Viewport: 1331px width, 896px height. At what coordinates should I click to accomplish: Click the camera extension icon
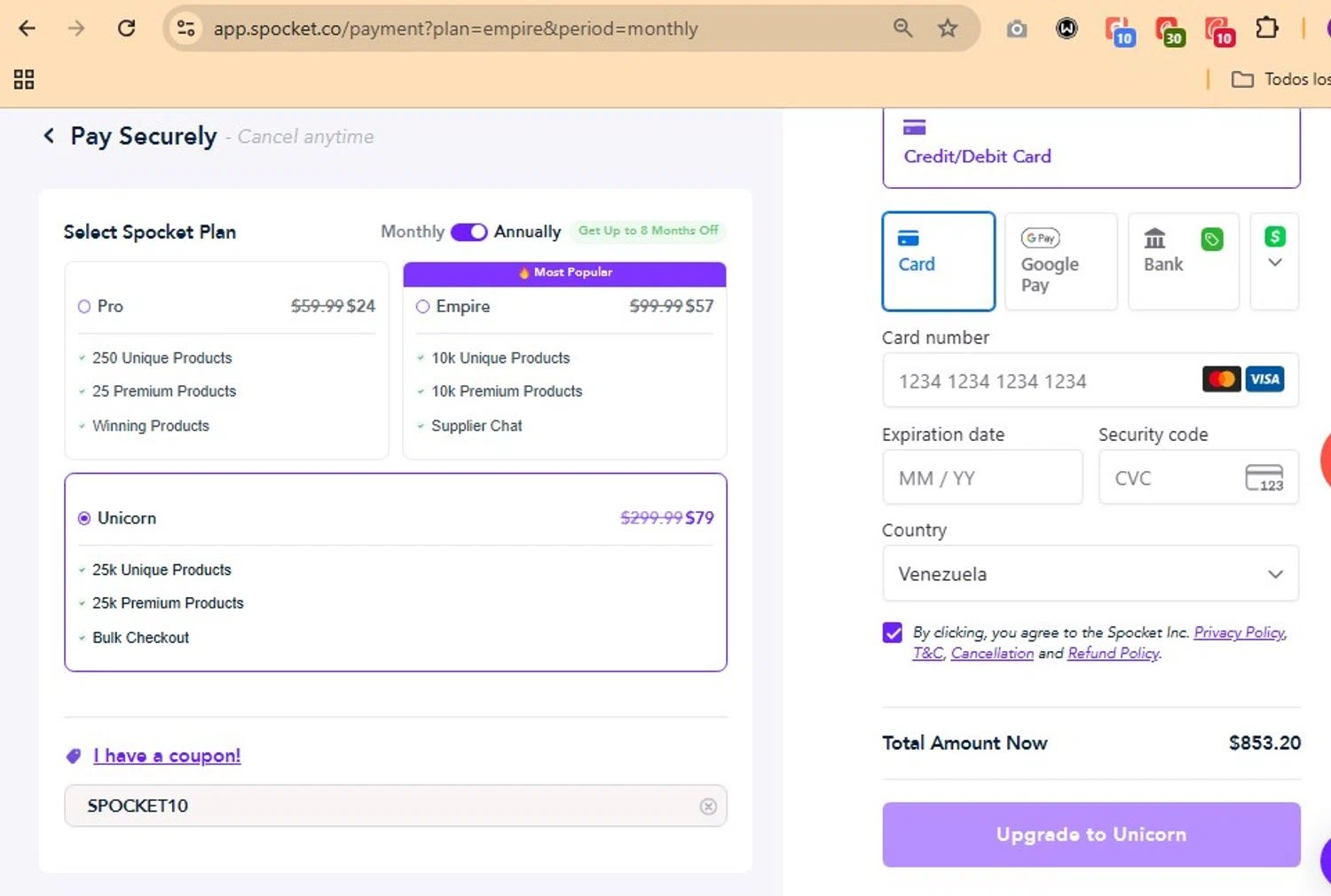[1017, 29]
